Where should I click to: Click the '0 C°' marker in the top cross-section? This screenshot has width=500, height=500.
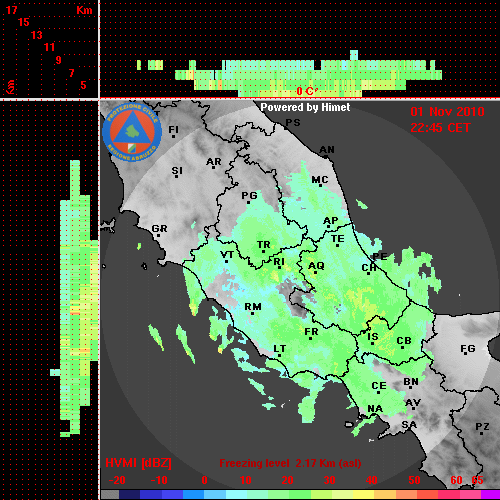(x=306, y=91)
